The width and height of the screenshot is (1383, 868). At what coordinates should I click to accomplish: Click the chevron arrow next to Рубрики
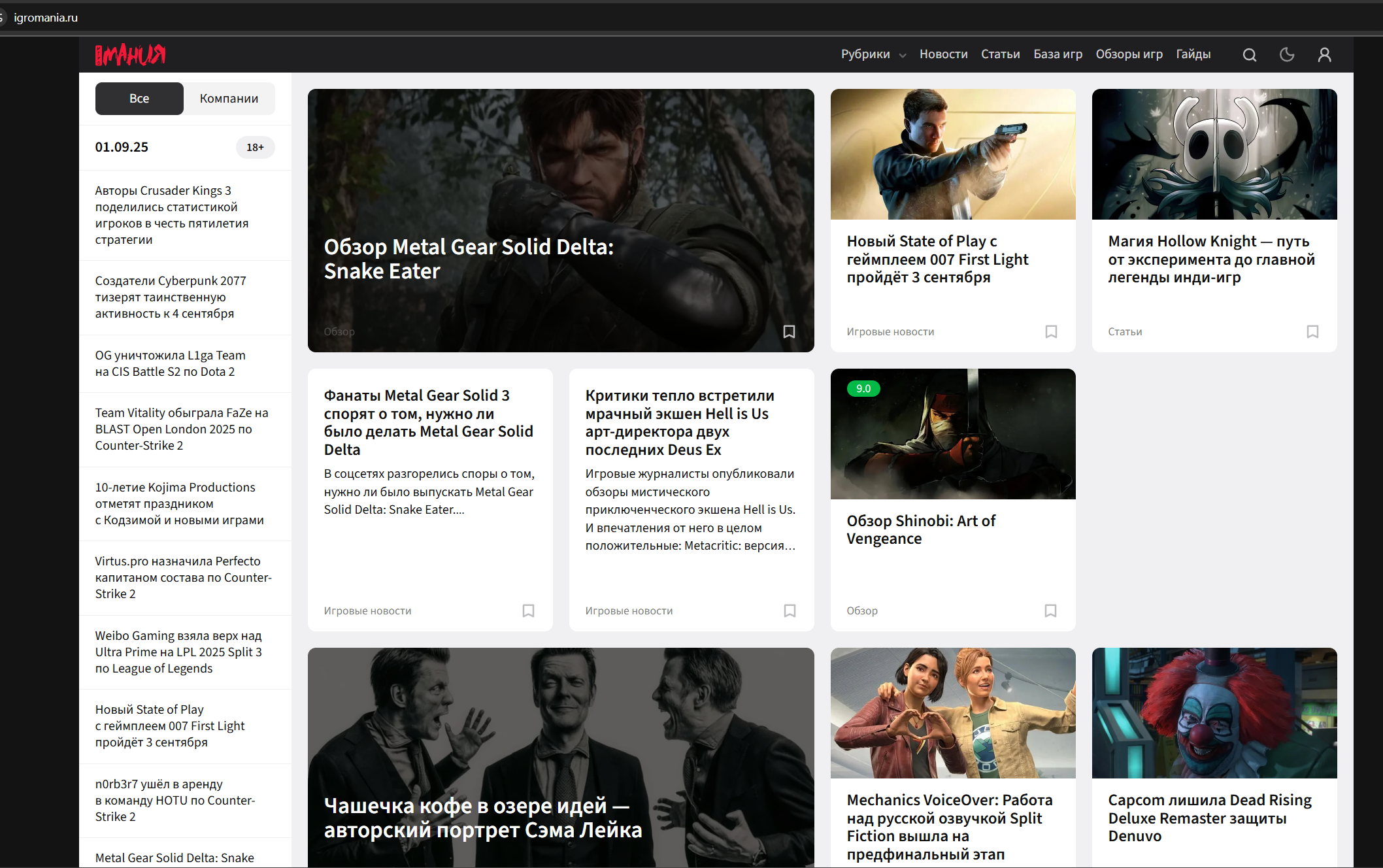[x=903, y=56]
